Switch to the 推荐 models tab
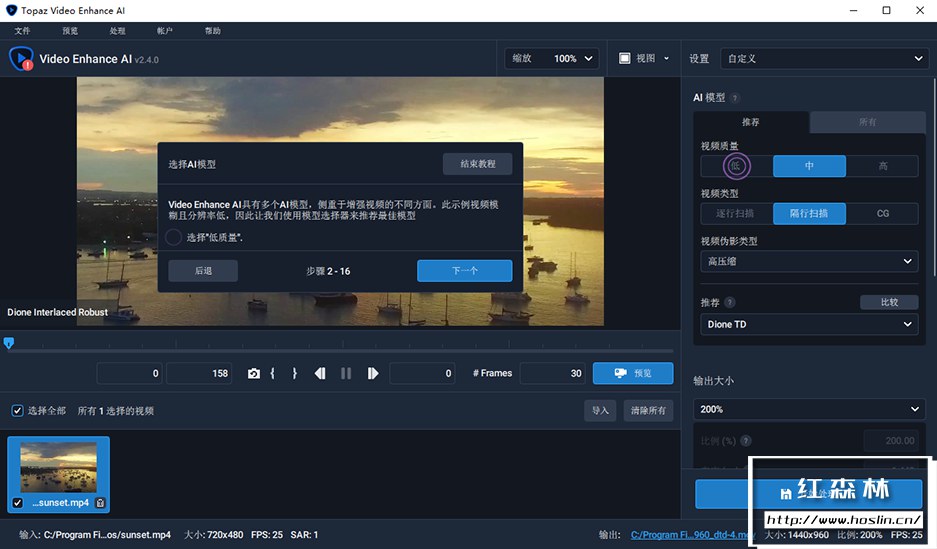 (751, 122)
